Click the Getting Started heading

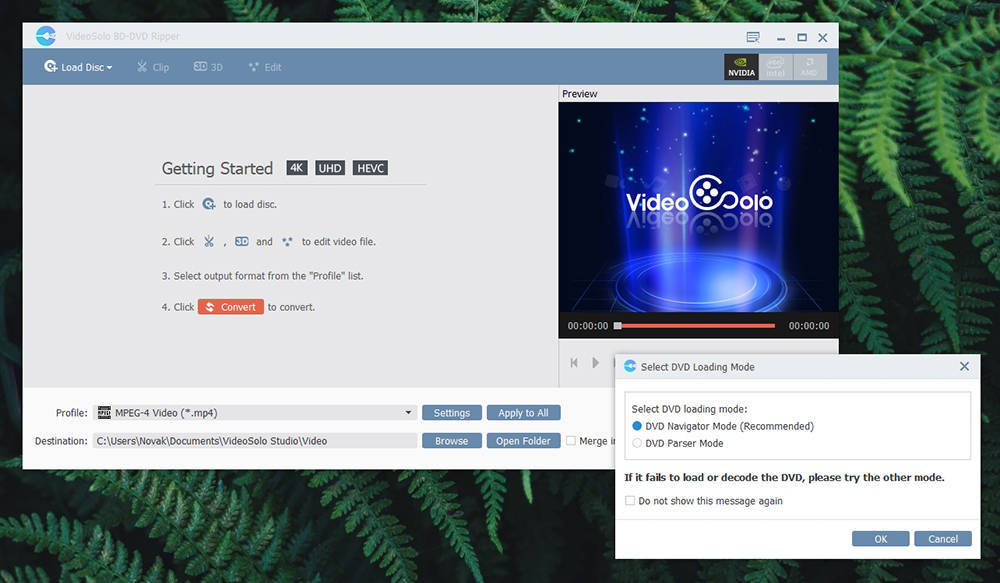[x=217, y=168]
